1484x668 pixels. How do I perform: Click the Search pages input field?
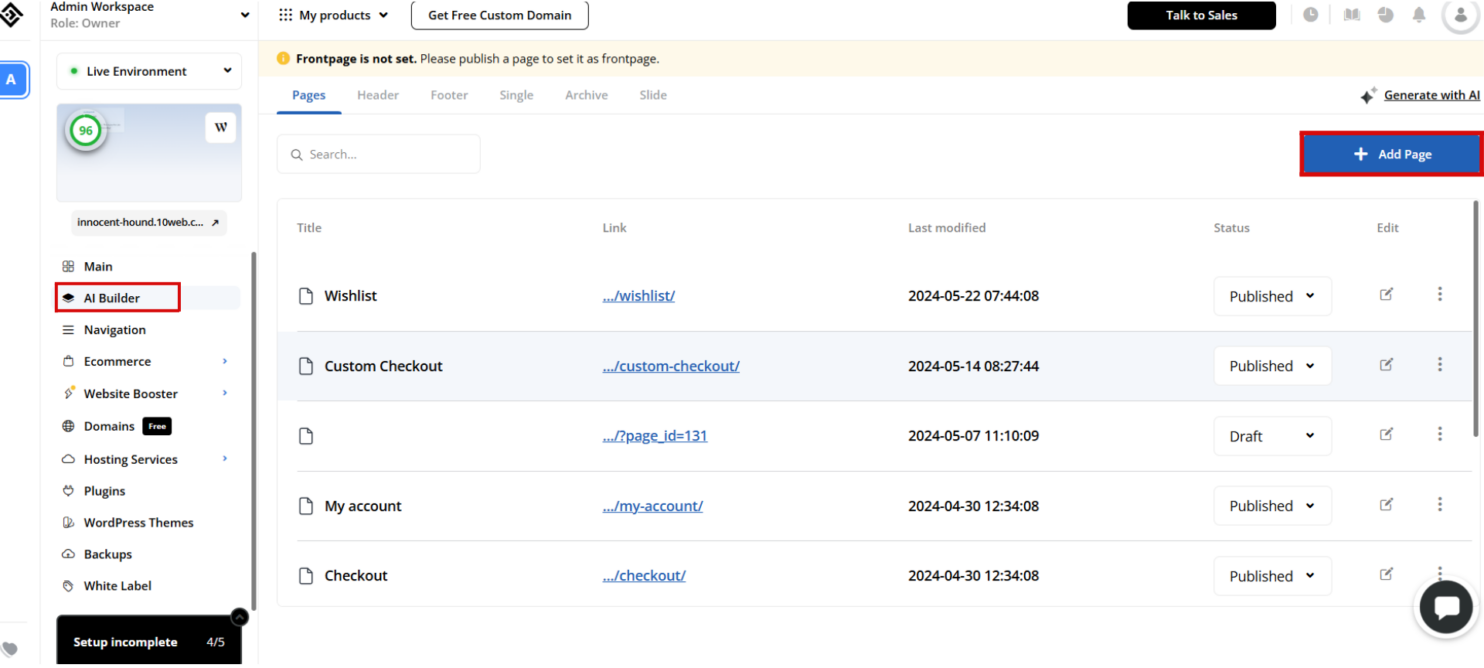[379, 155]
